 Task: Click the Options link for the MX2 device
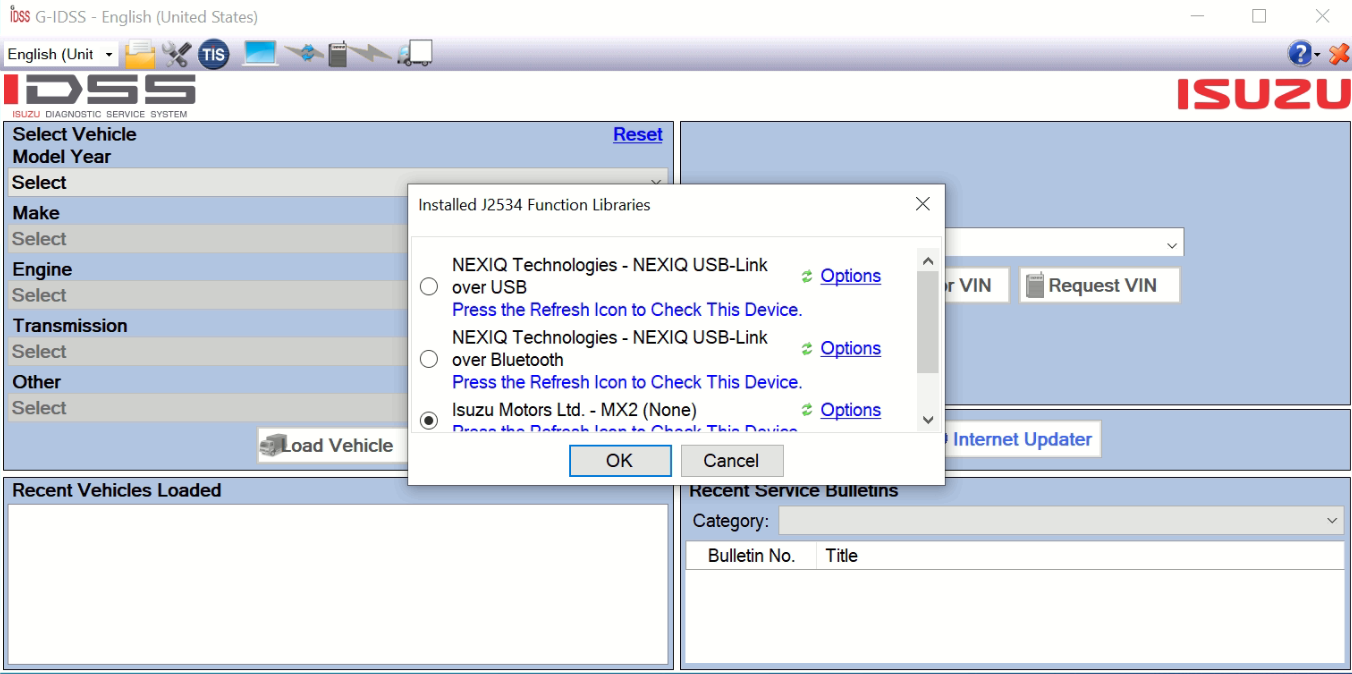850,410
